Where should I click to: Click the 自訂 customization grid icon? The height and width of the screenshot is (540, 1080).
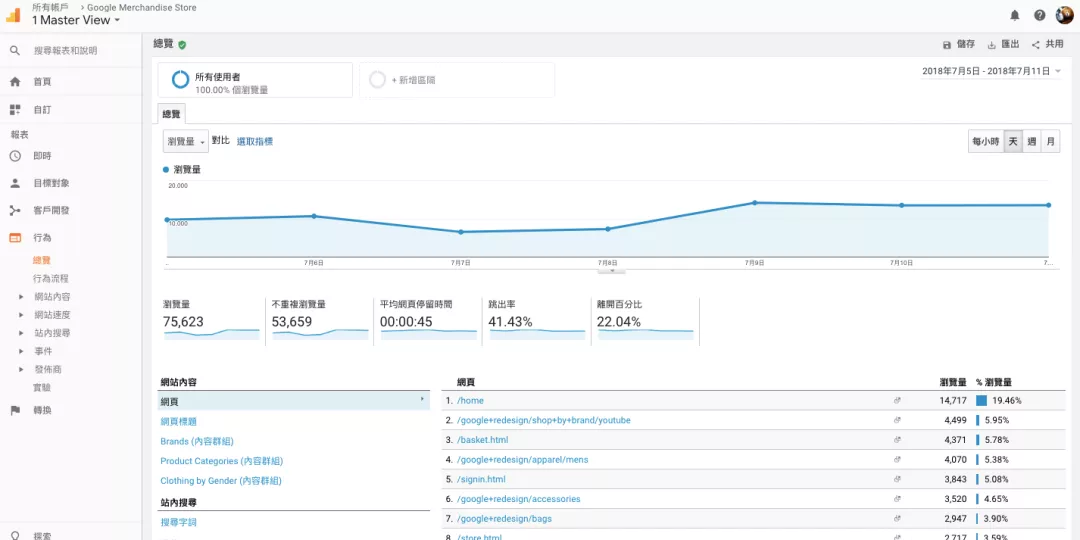14,110
